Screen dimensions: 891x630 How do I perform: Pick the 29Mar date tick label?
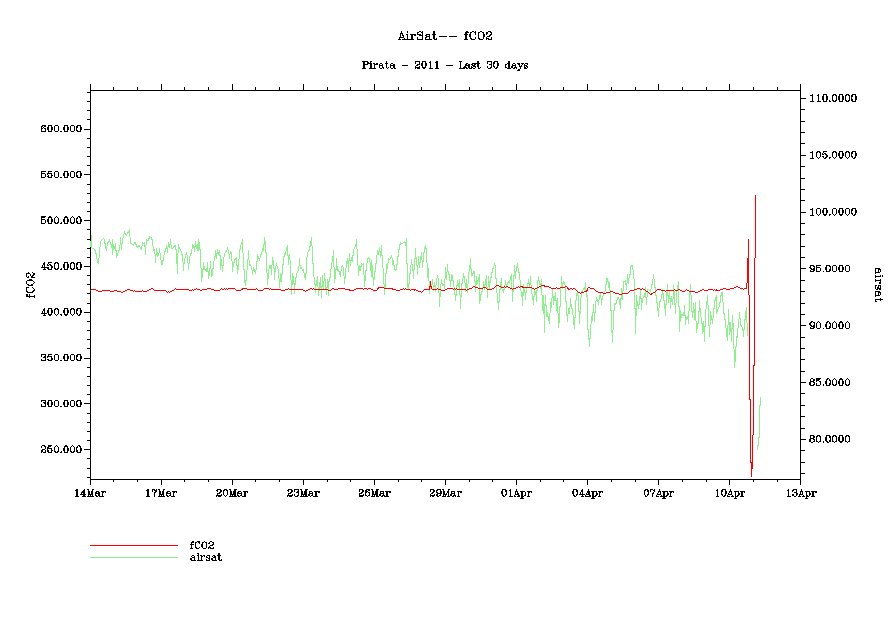[445, 493]
